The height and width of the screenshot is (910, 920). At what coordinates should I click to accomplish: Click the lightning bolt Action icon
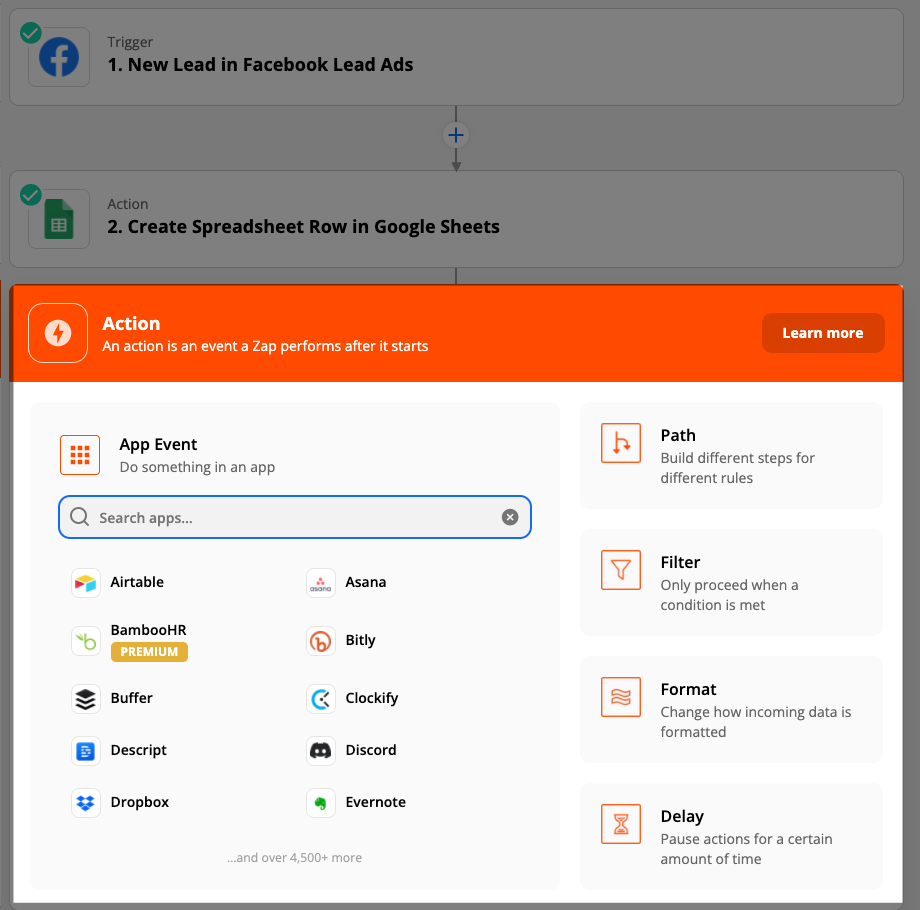[x=58, y=333]
